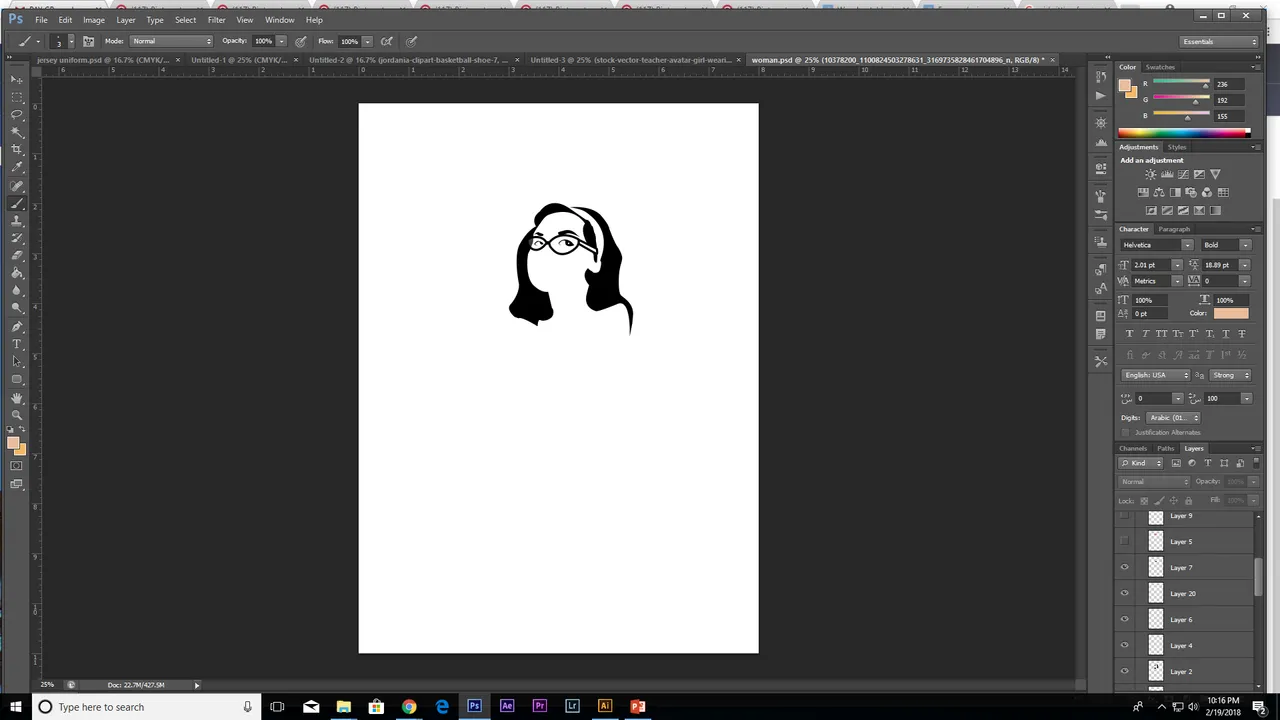The image size is (1280, 720).
Task: Select the Eyedropper tool
Action: tap(17, 168)
